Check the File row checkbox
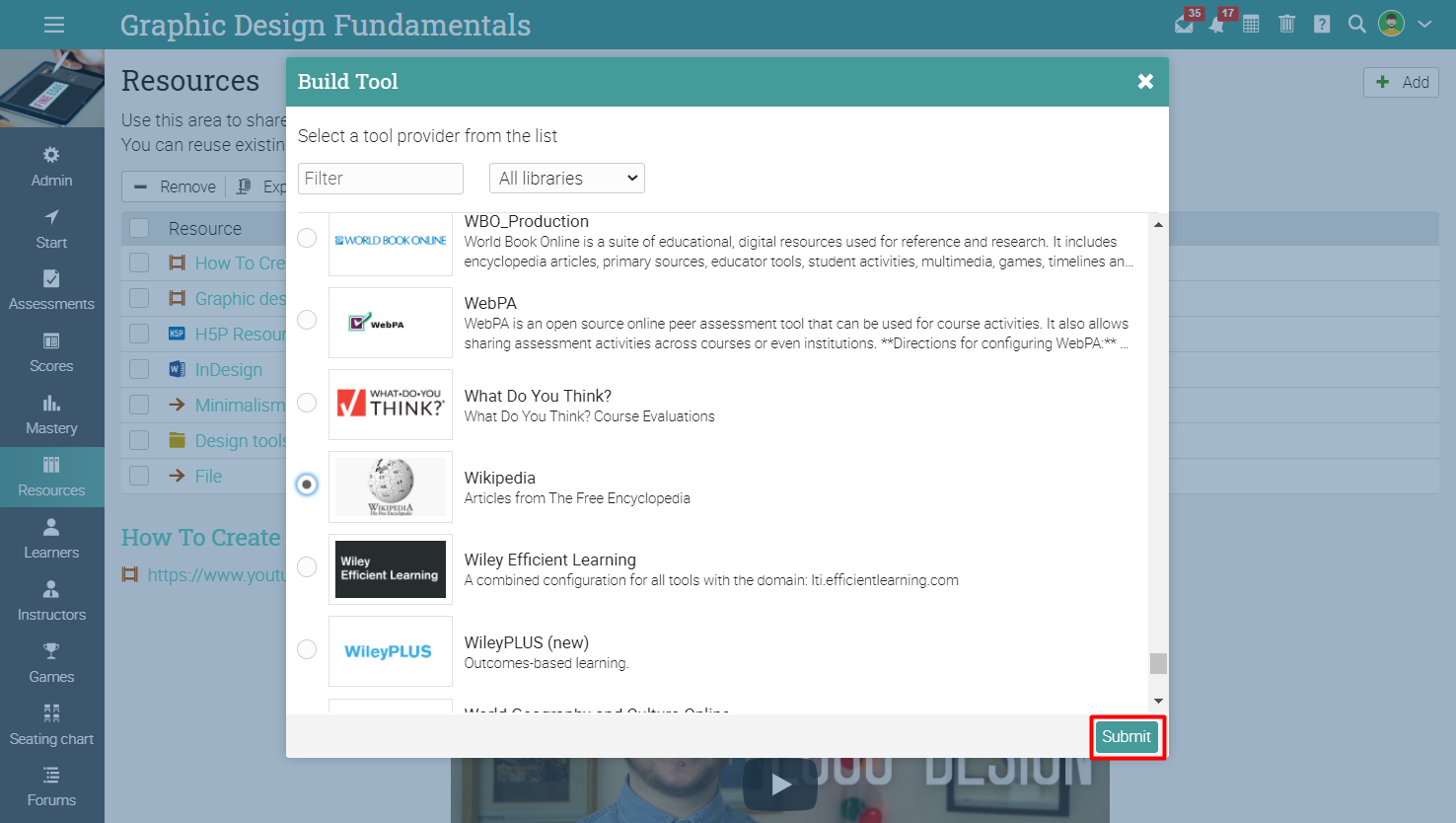 139,476
